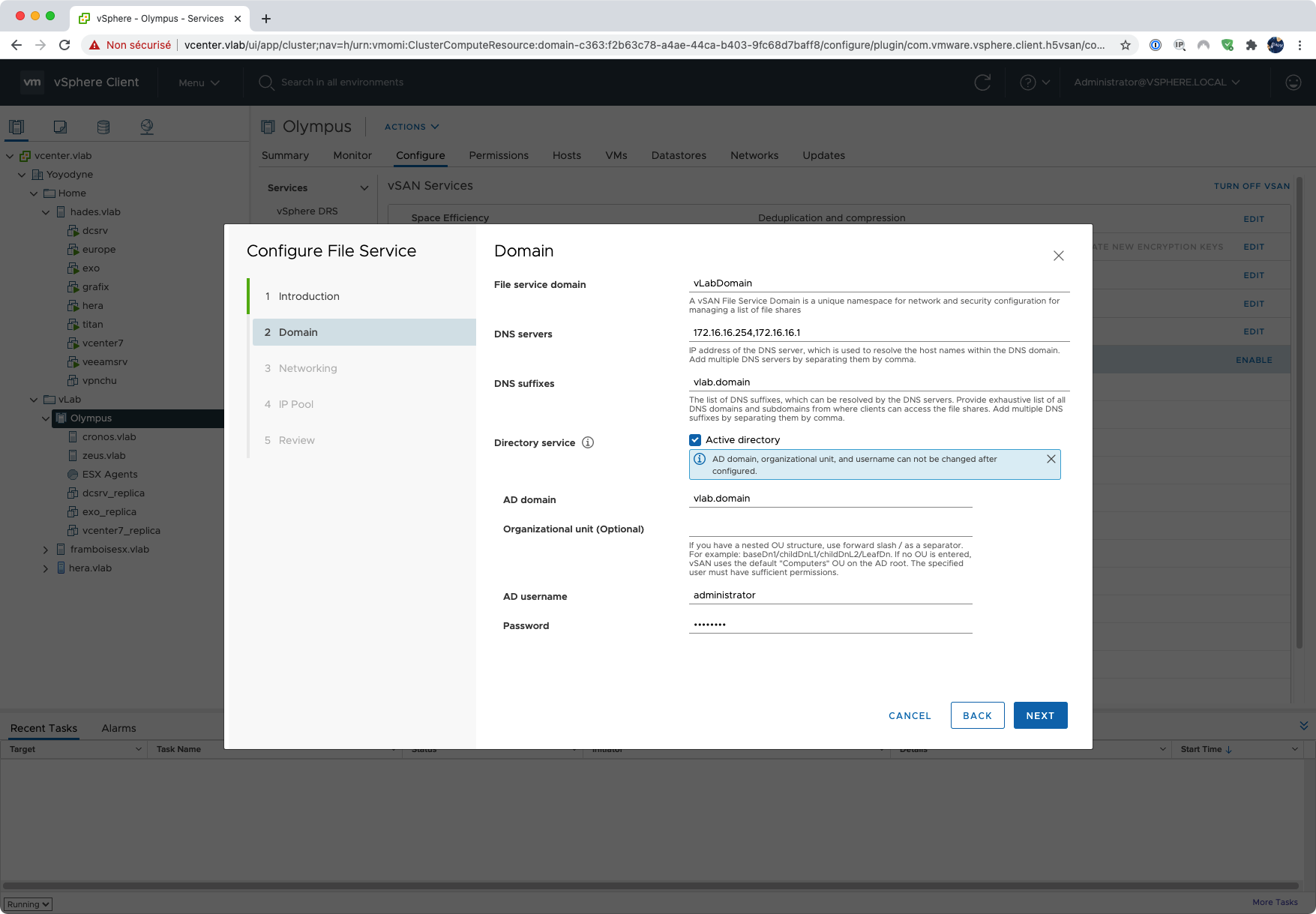This screenshot has width=1316, height=914.
Task: Open the feedback smiley icon
Action: click(x=1293, y=82)
